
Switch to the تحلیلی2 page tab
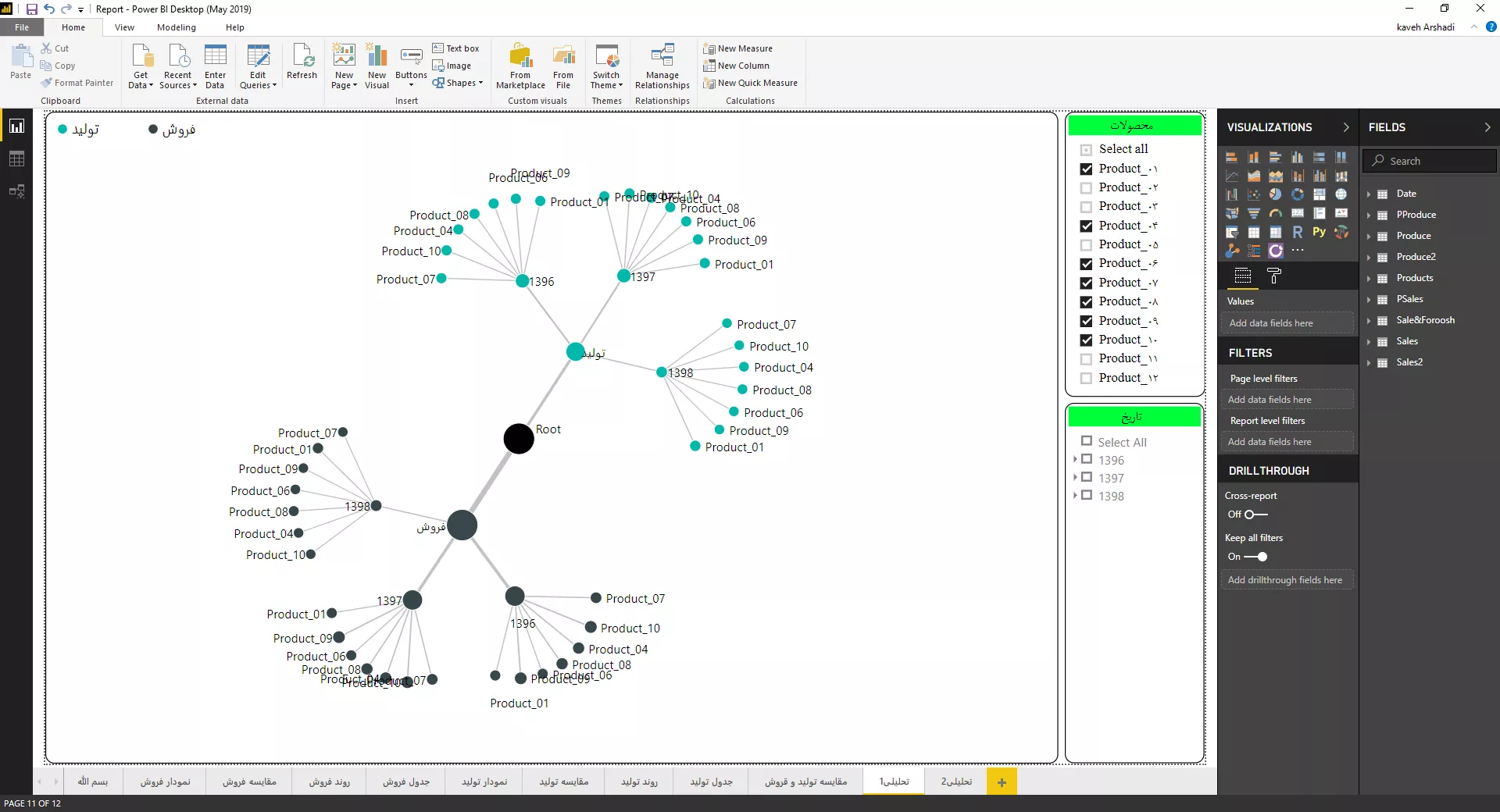point(956,782)
